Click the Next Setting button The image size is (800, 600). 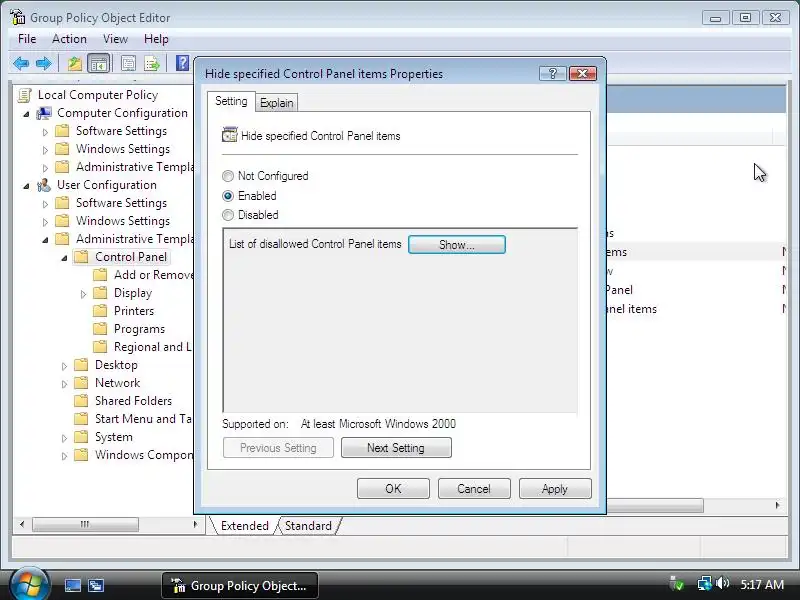pyautogui.click(x=396, y=447)
